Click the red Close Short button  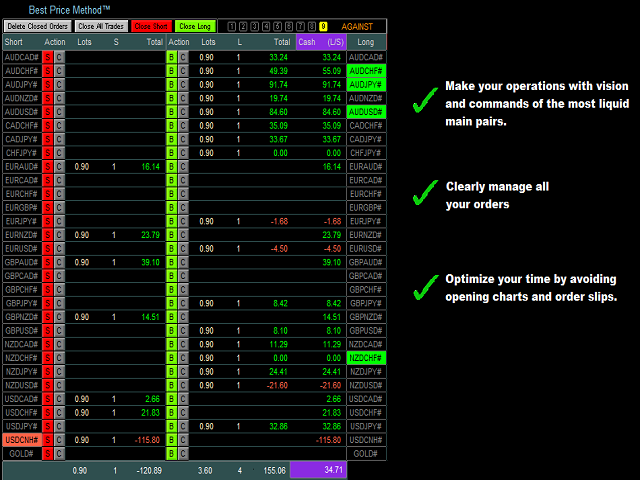[151, 27]
